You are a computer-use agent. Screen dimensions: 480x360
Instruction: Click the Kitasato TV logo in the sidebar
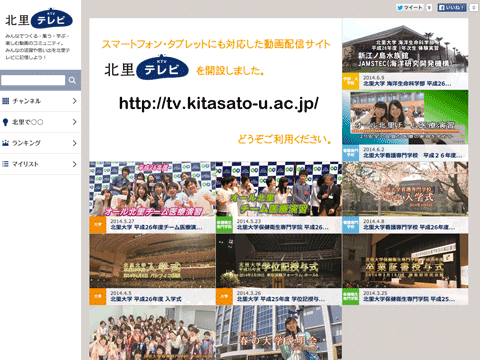[x=39, y=19]
